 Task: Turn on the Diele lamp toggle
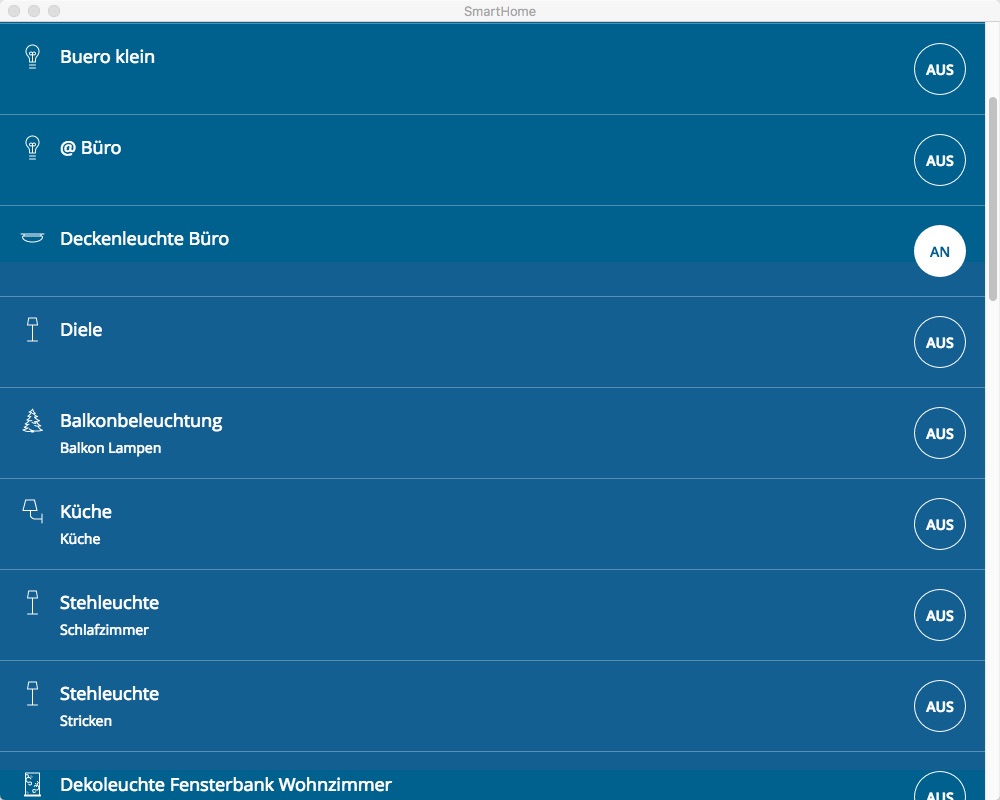939,343
